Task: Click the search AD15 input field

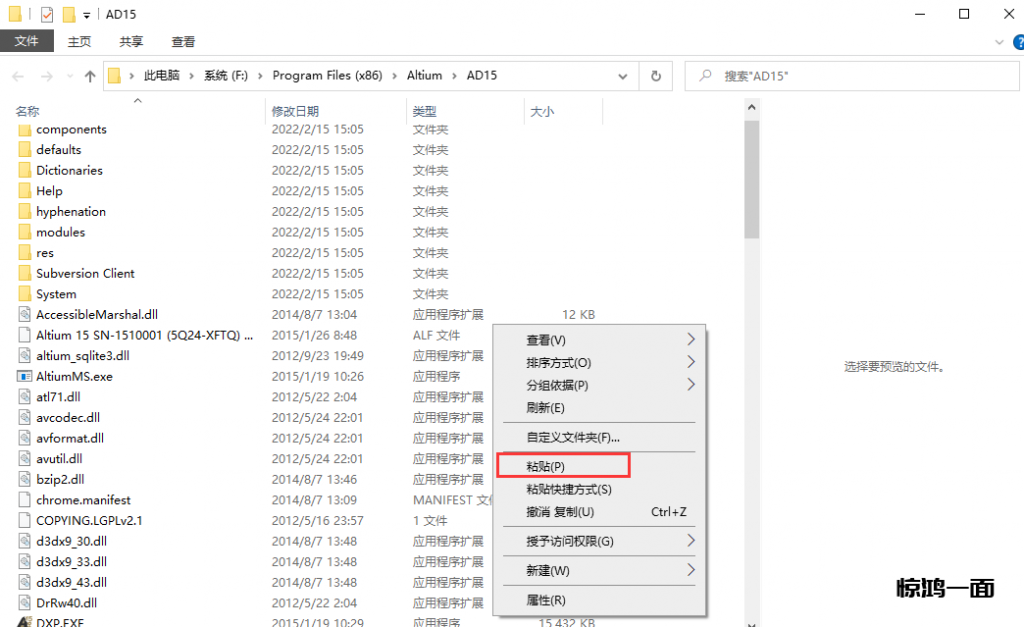Action: click(850, 76)
